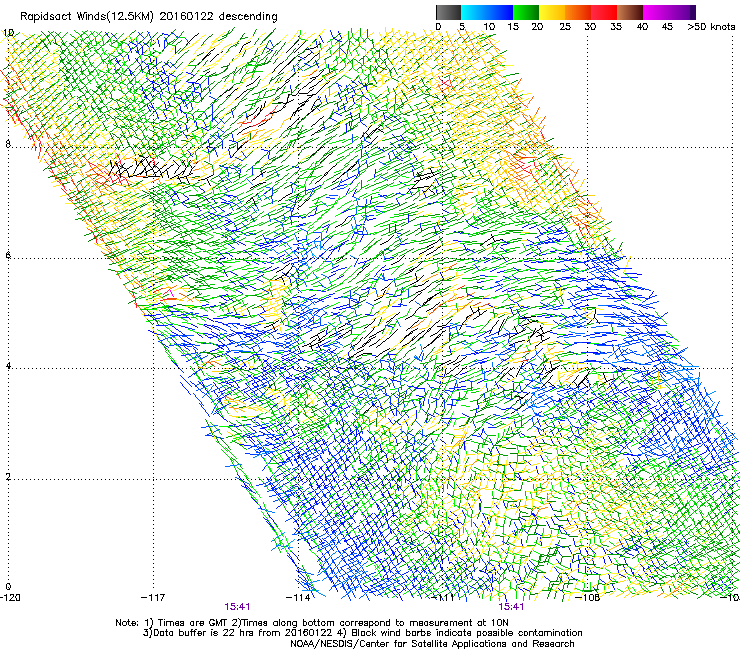Click the longitude '-117' axis label
The image size is (740, 650).
tap(153, 598)
